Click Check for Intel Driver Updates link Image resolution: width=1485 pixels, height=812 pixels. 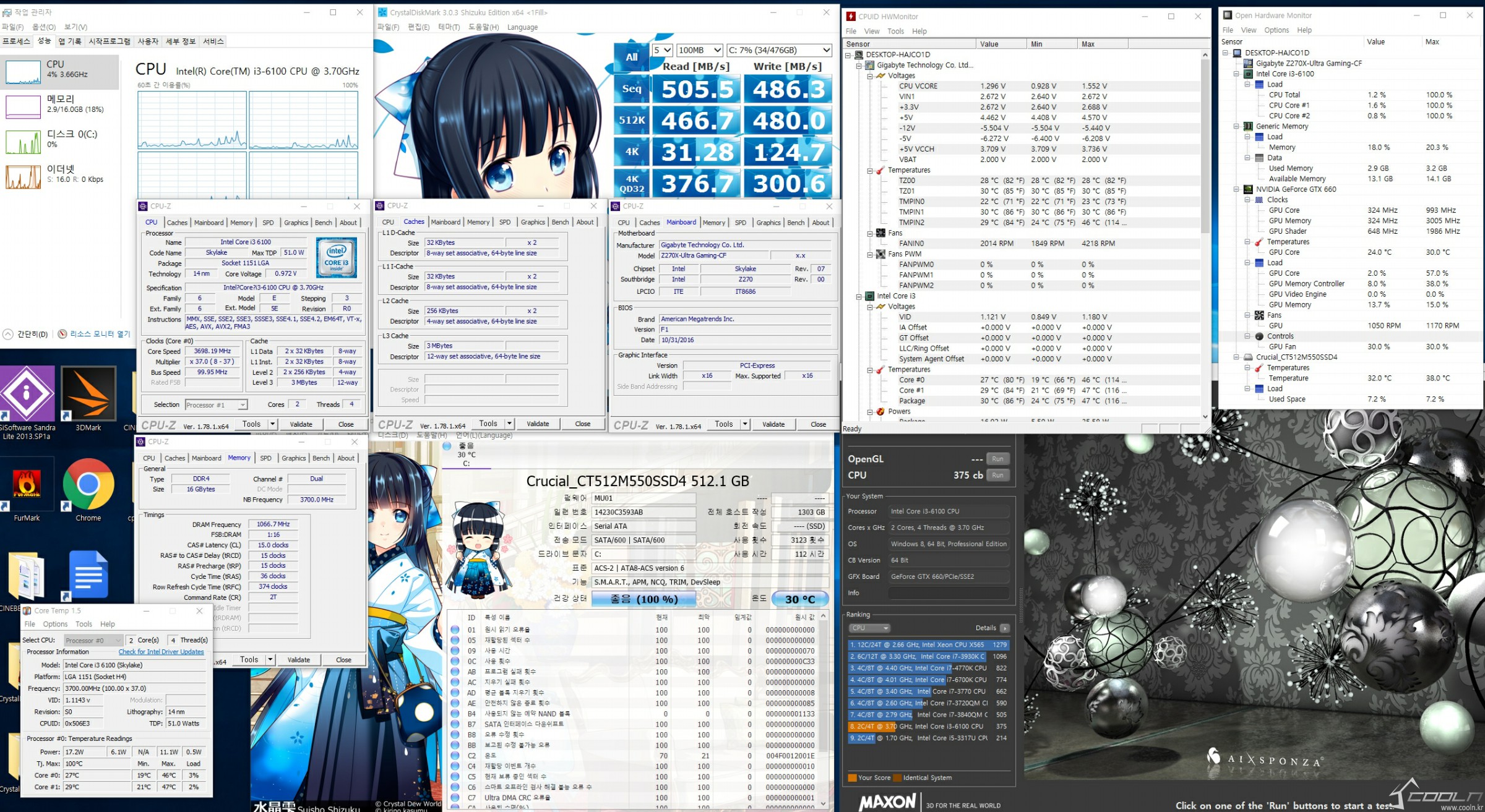click(x=161, y=652)
